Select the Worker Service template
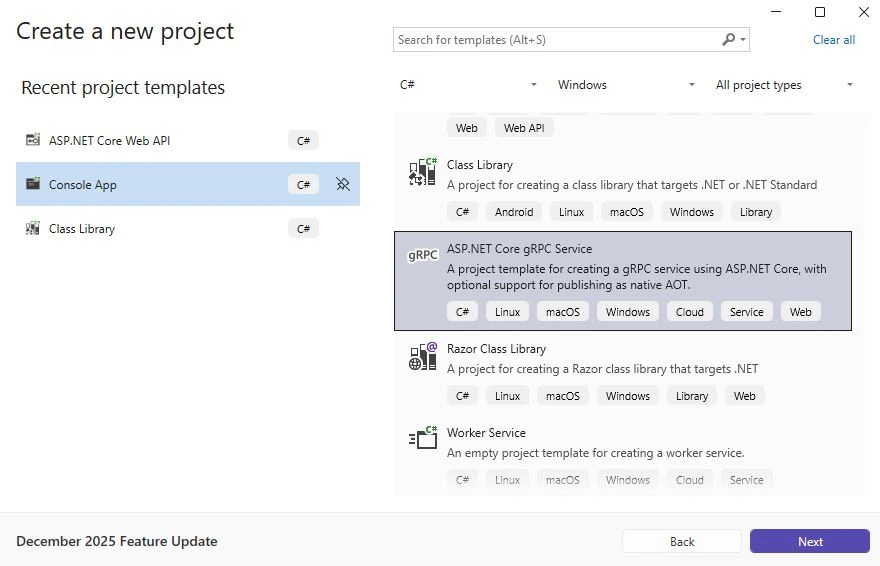The image size is (880, 566). (x=623, y=457)
